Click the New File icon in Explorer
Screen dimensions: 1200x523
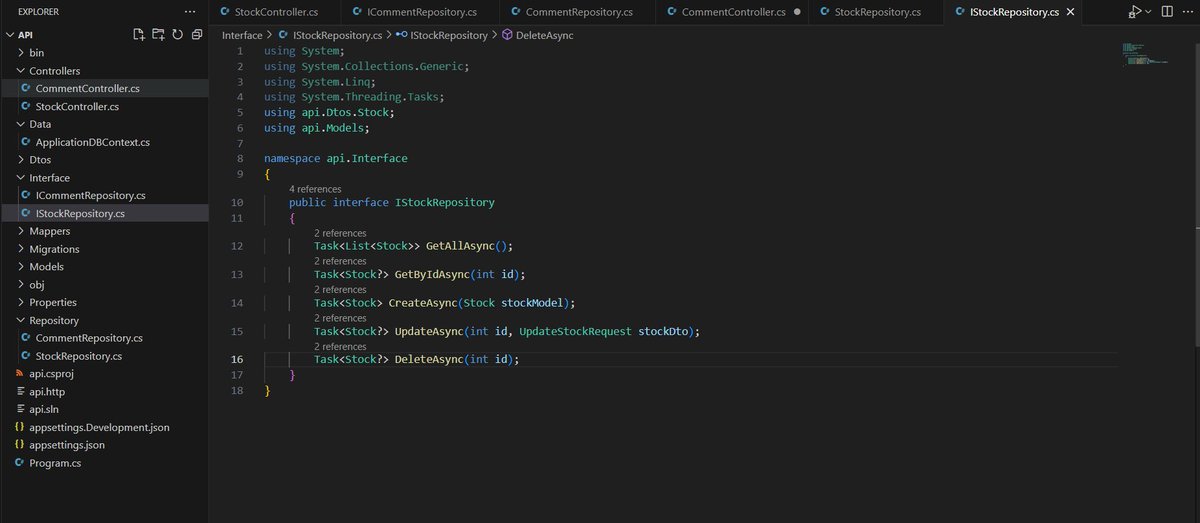tap(139, 34)
